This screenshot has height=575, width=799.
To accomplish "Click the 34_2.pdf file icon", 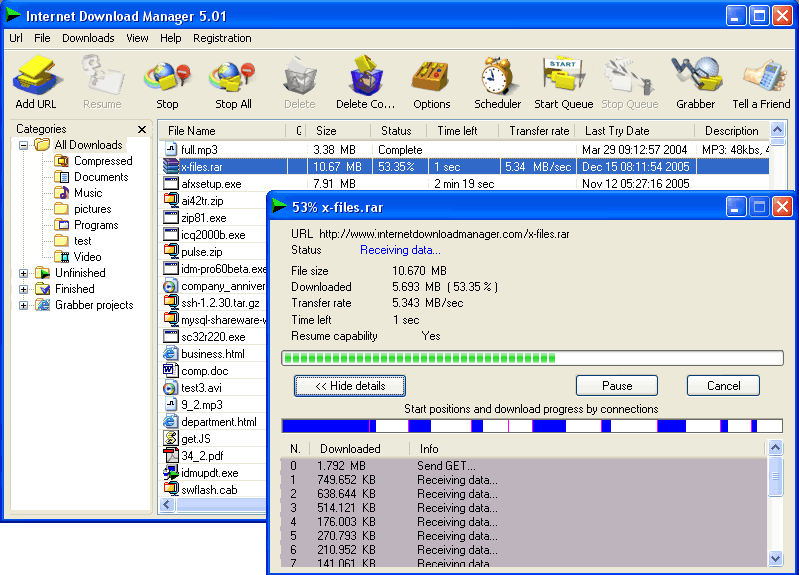I will point(171,455).
